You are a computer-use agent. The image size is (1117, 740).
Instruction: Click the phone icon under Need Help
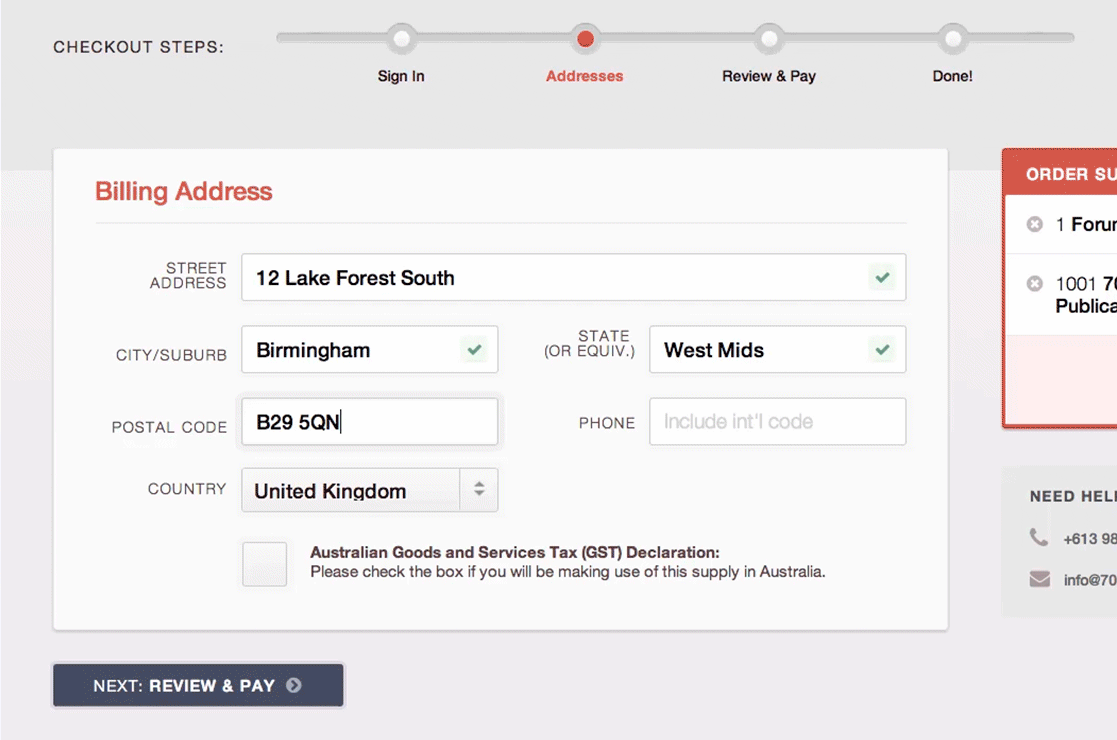(1039, 538)
